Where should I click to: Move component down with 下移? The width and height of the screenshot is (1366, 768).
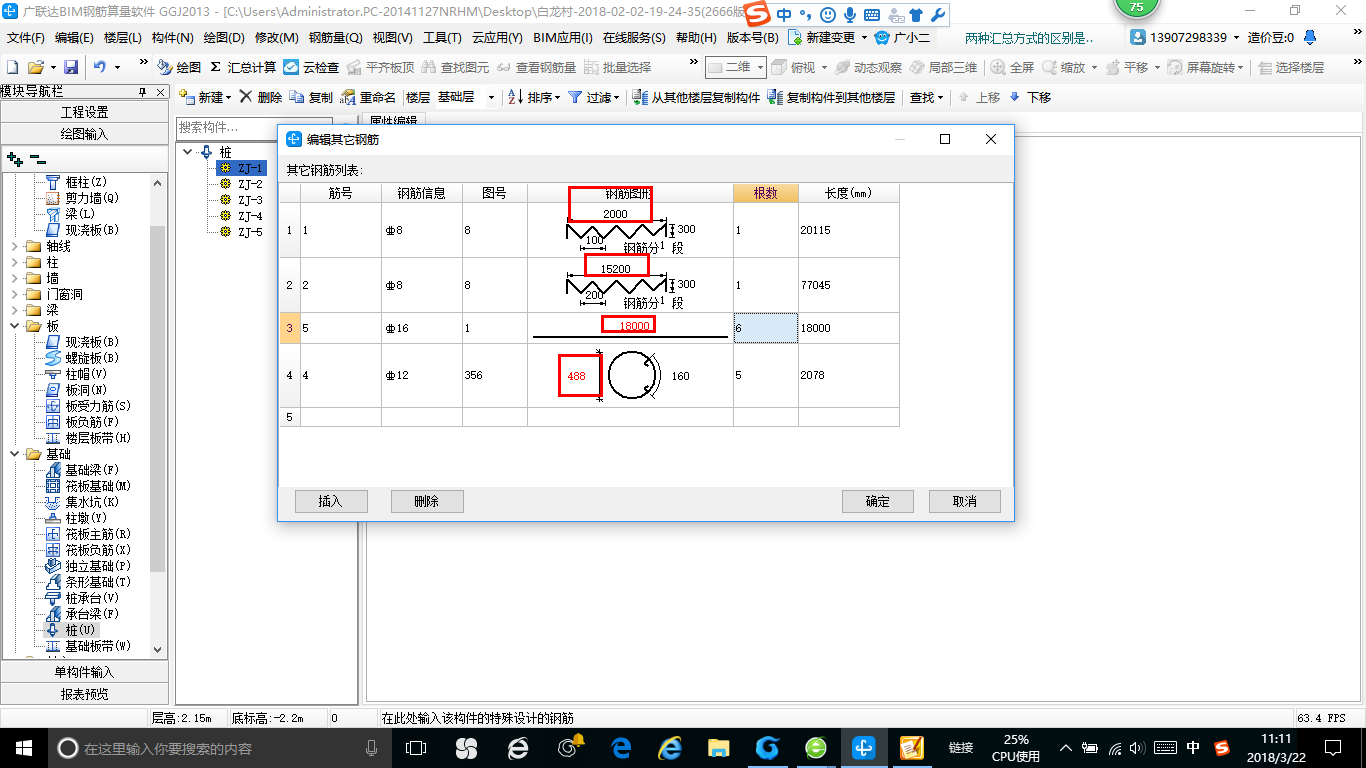coord(1030,97)
